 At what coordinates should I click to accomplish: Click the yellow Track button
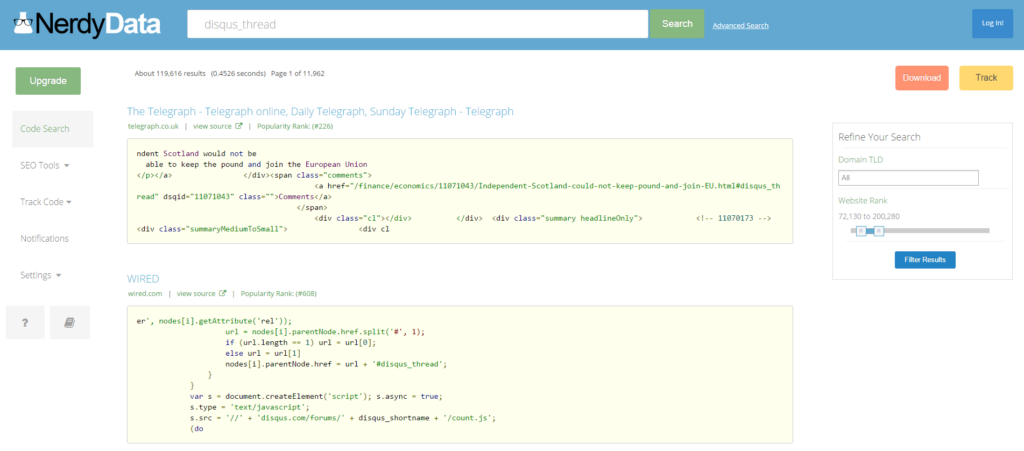coord(986,78)
